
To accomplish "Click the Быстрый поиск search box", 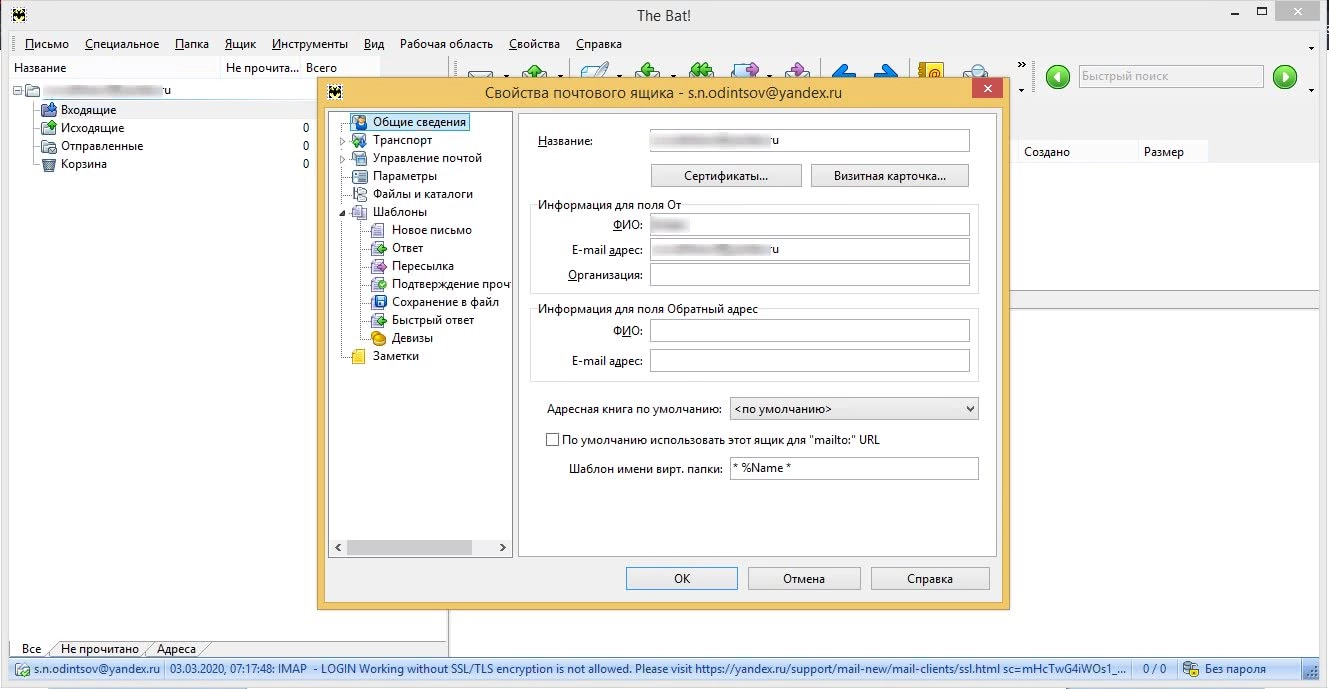I will (1171, 77).
